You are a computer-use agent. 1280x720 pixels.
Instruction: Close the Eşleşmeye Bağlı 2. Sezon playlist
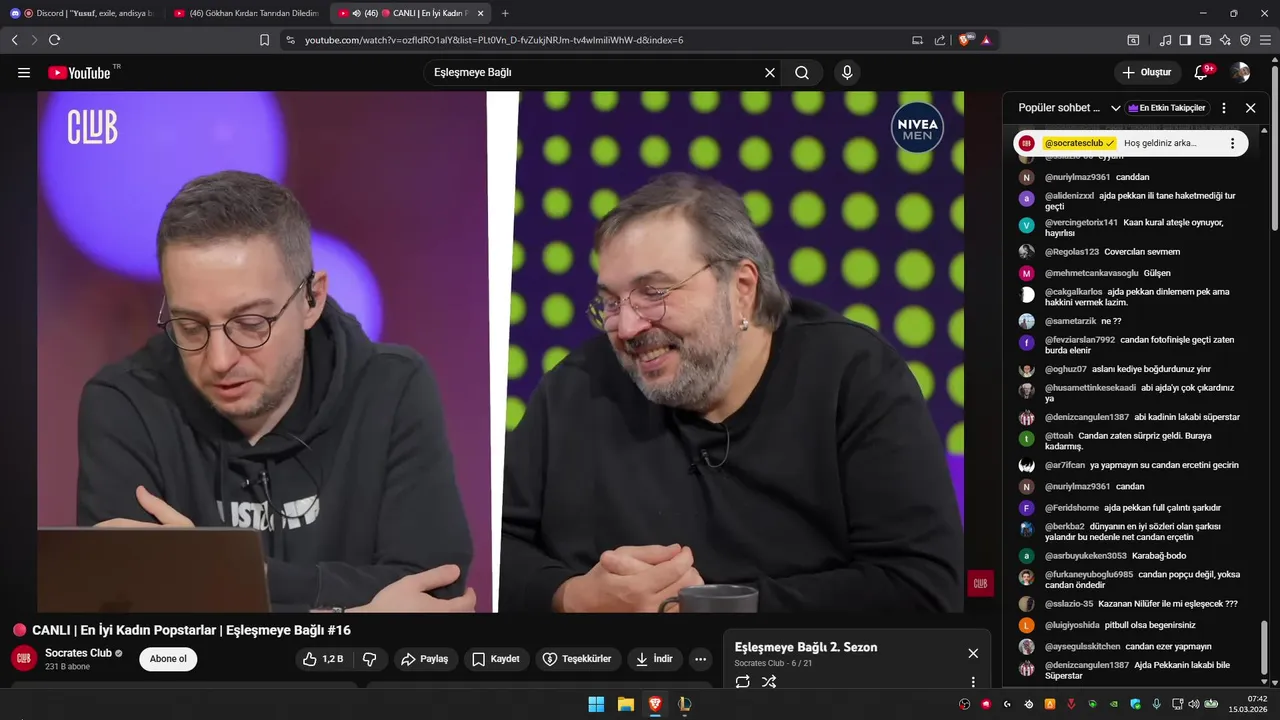[x=973, y=653]
